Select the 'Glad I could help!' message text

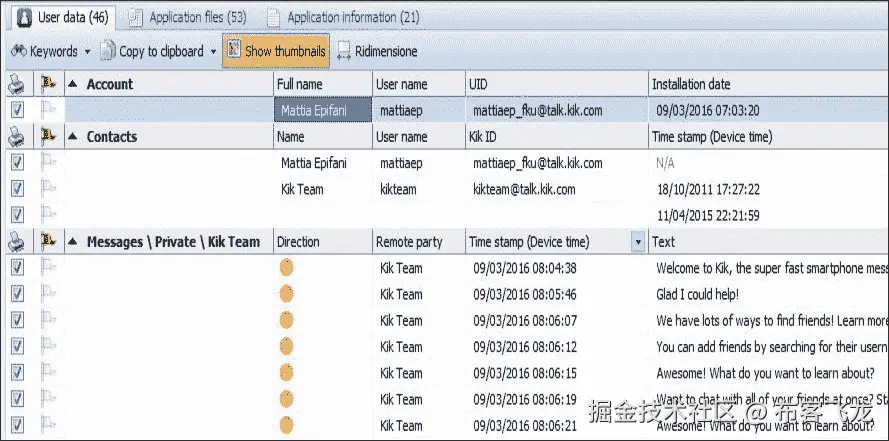pyautogui.click(x=697, y=295)
